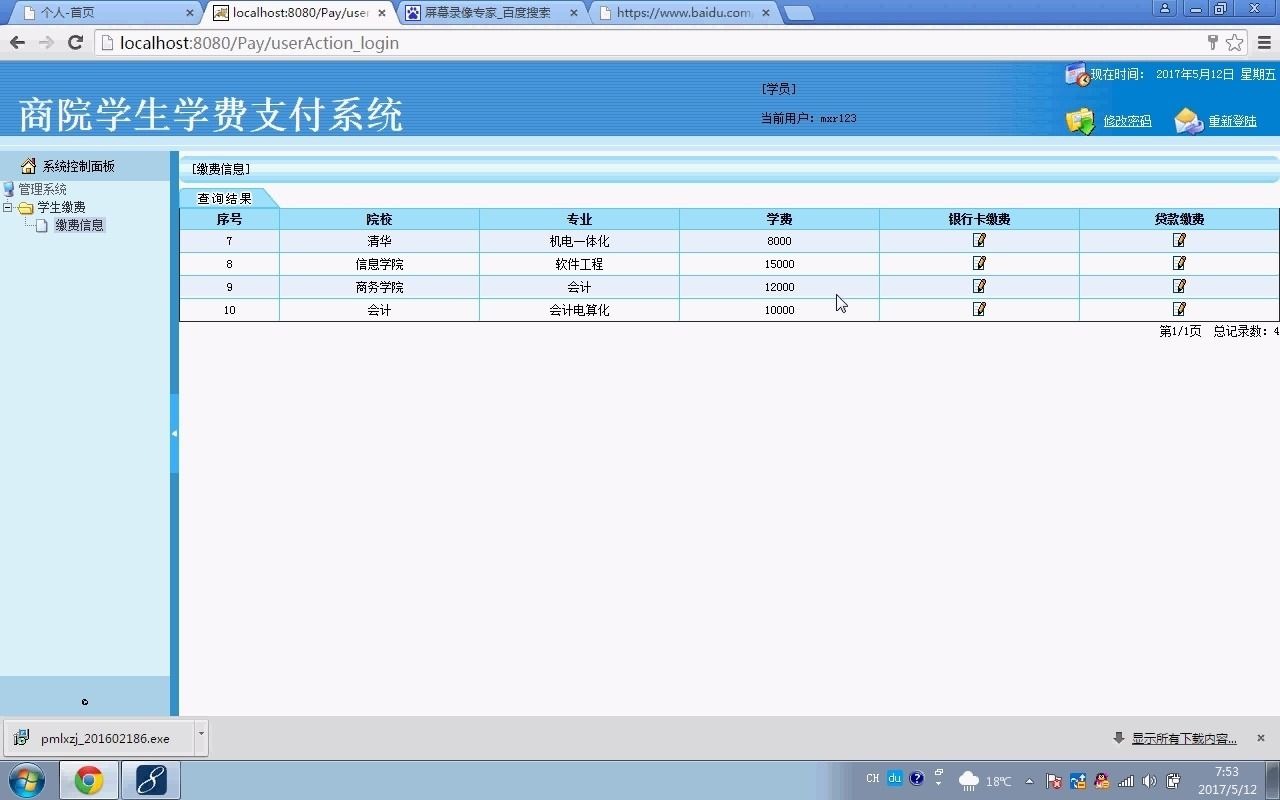The image size is (1280, 800).
Task: Click the 重新登陆 link
Action: 1233,121
